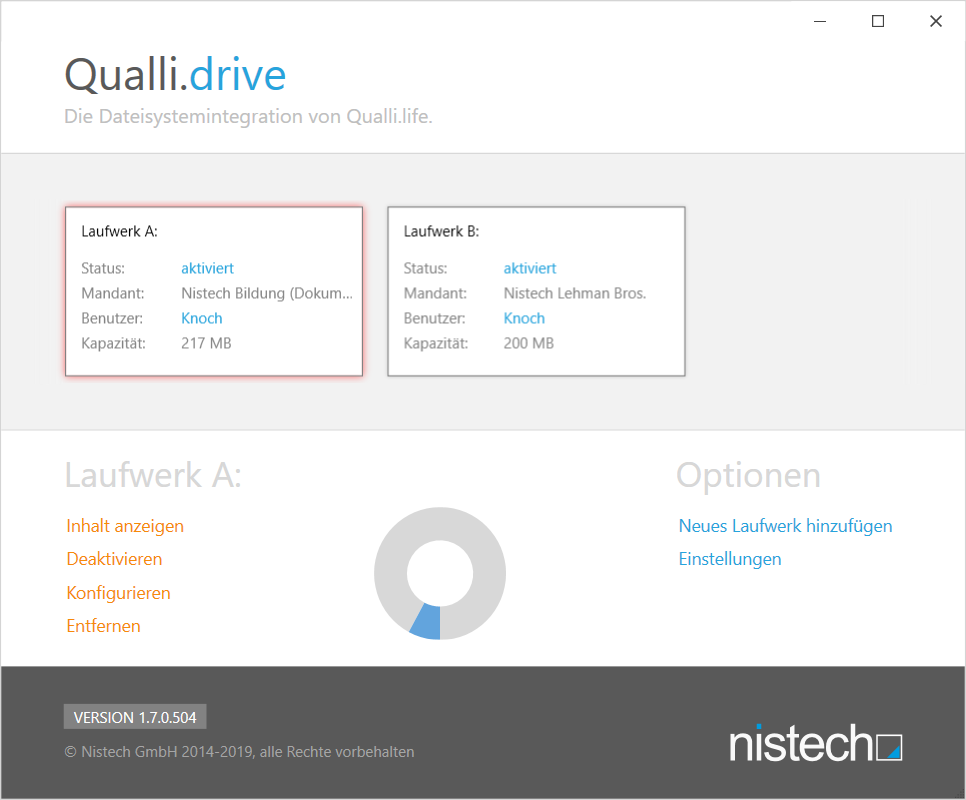Select the Laufwerk A drive card
The height and width of the screenshot is (800, 966).
click(x=214, y=291)
